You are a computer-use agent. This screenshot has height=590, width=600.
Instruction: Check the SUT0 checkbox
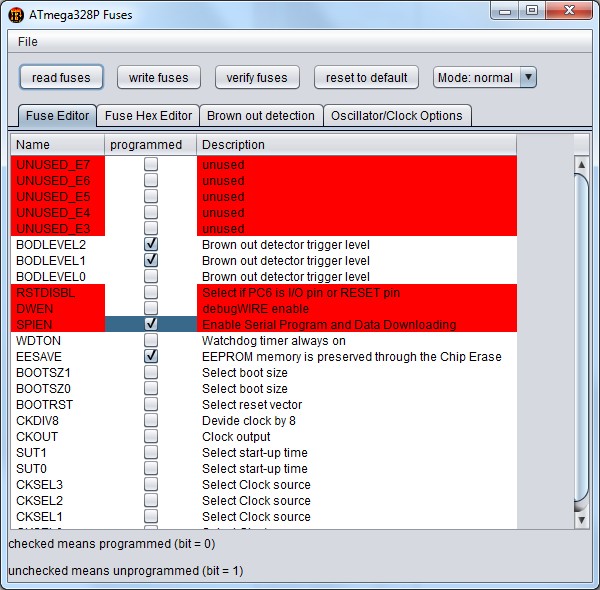pyautogui.click(x=151, y=468)
